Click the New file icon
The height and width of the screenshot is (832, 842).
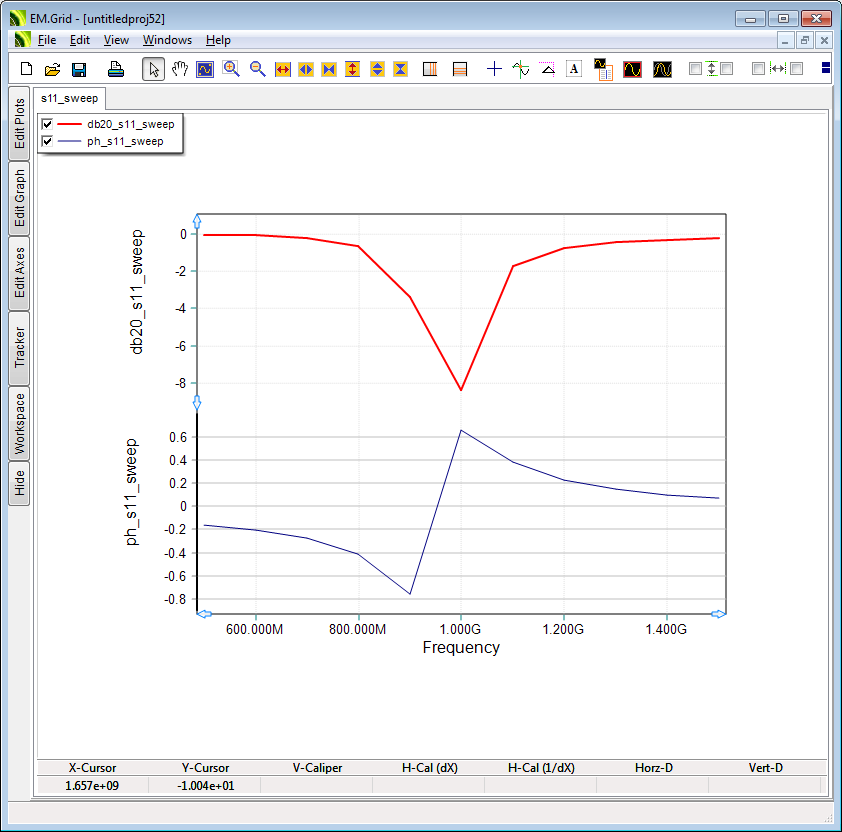(27, 69)
